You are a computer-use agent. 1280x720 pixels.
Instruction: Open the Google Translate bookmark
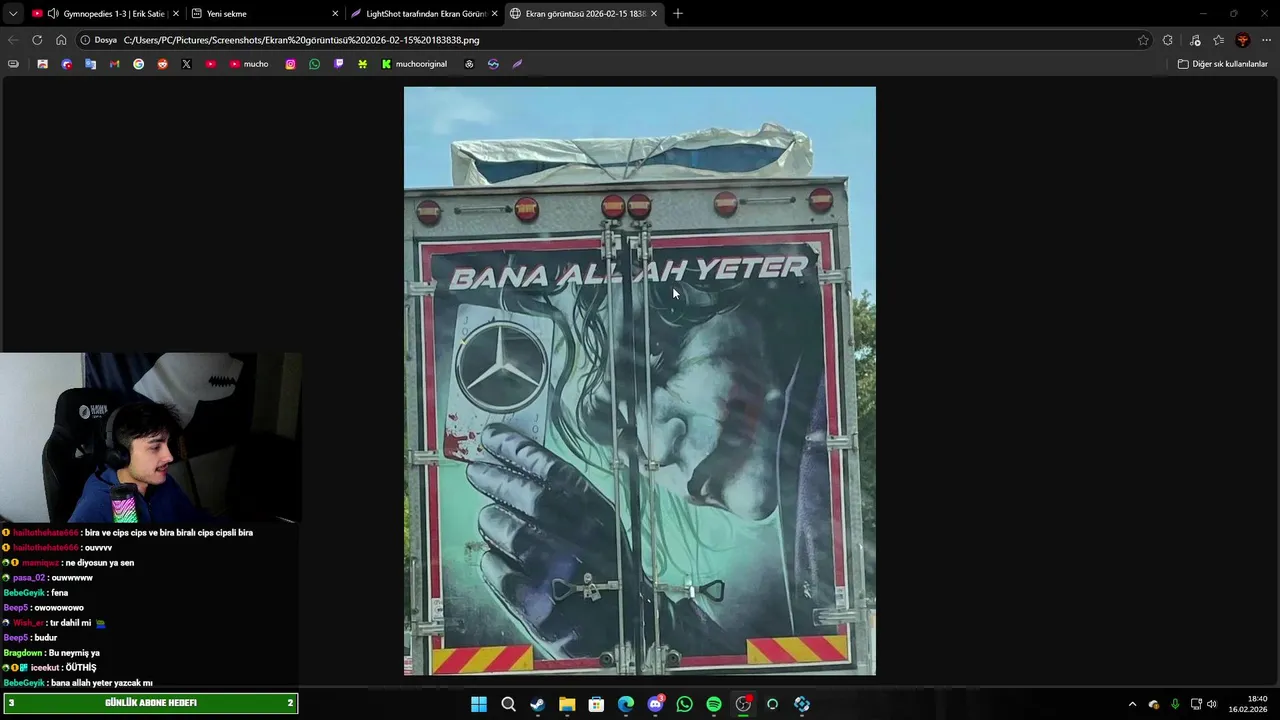coord(90,64)
